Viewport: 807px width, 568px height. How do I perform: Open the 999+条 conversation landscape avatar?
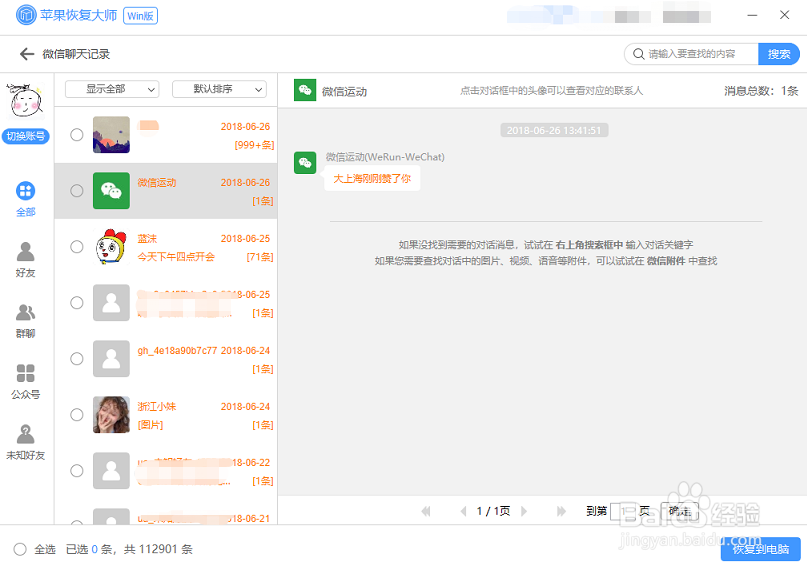pos(111,135)
